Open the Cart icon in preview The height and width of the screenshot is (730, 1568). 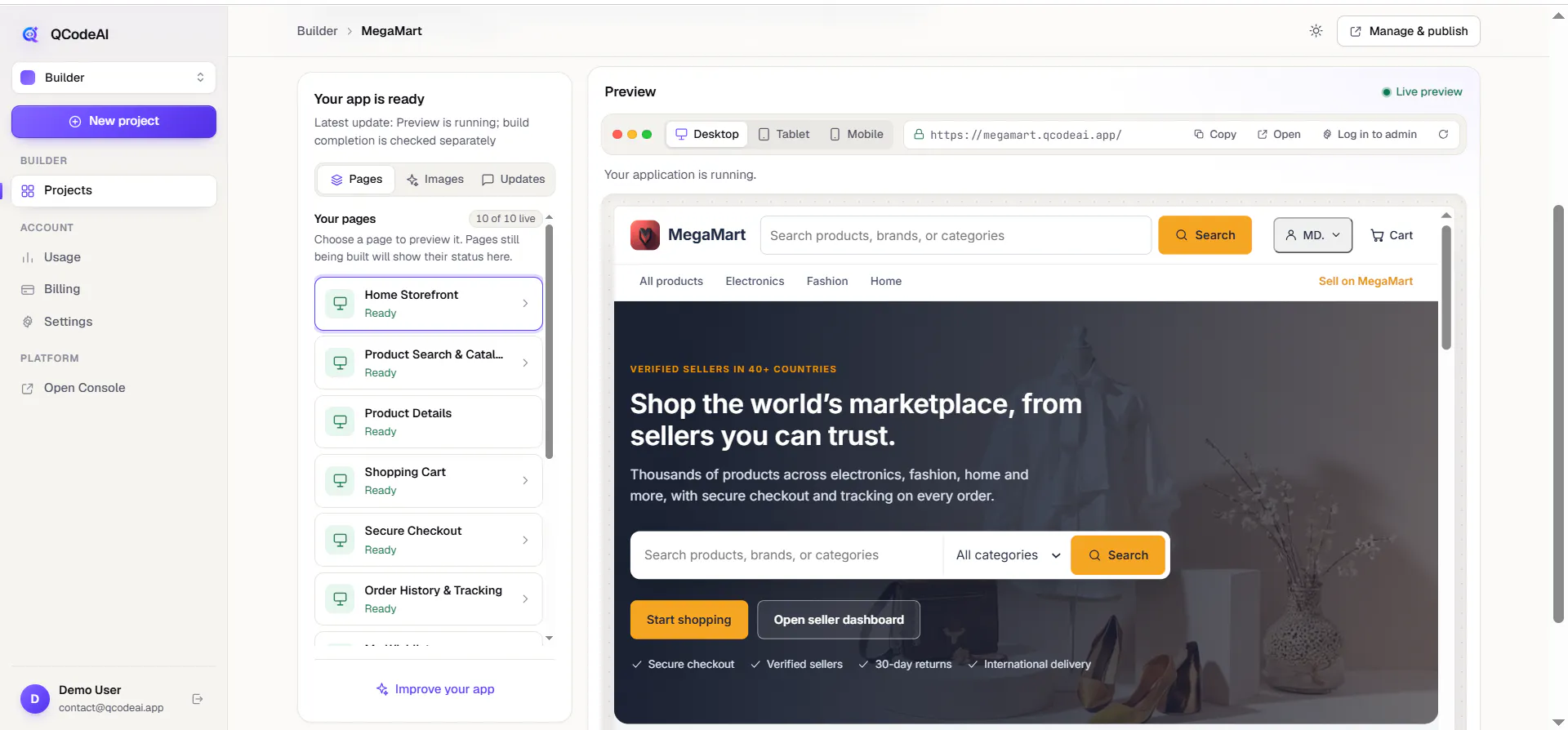(1392, 235)
